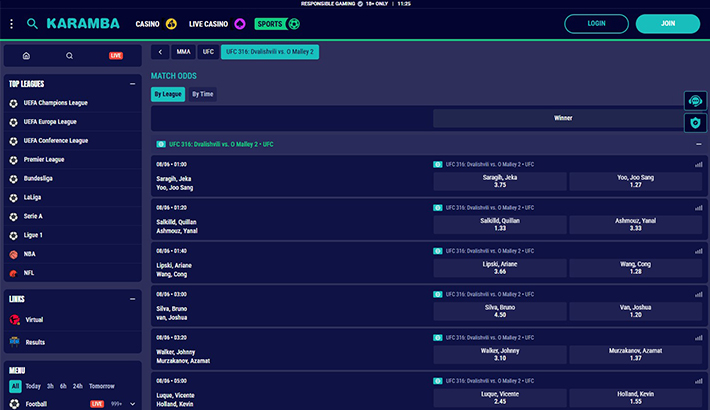Open statistics icon for Walker vs Murzakanov
Viewport: 710px width, 410px height.
pos(699,338)
